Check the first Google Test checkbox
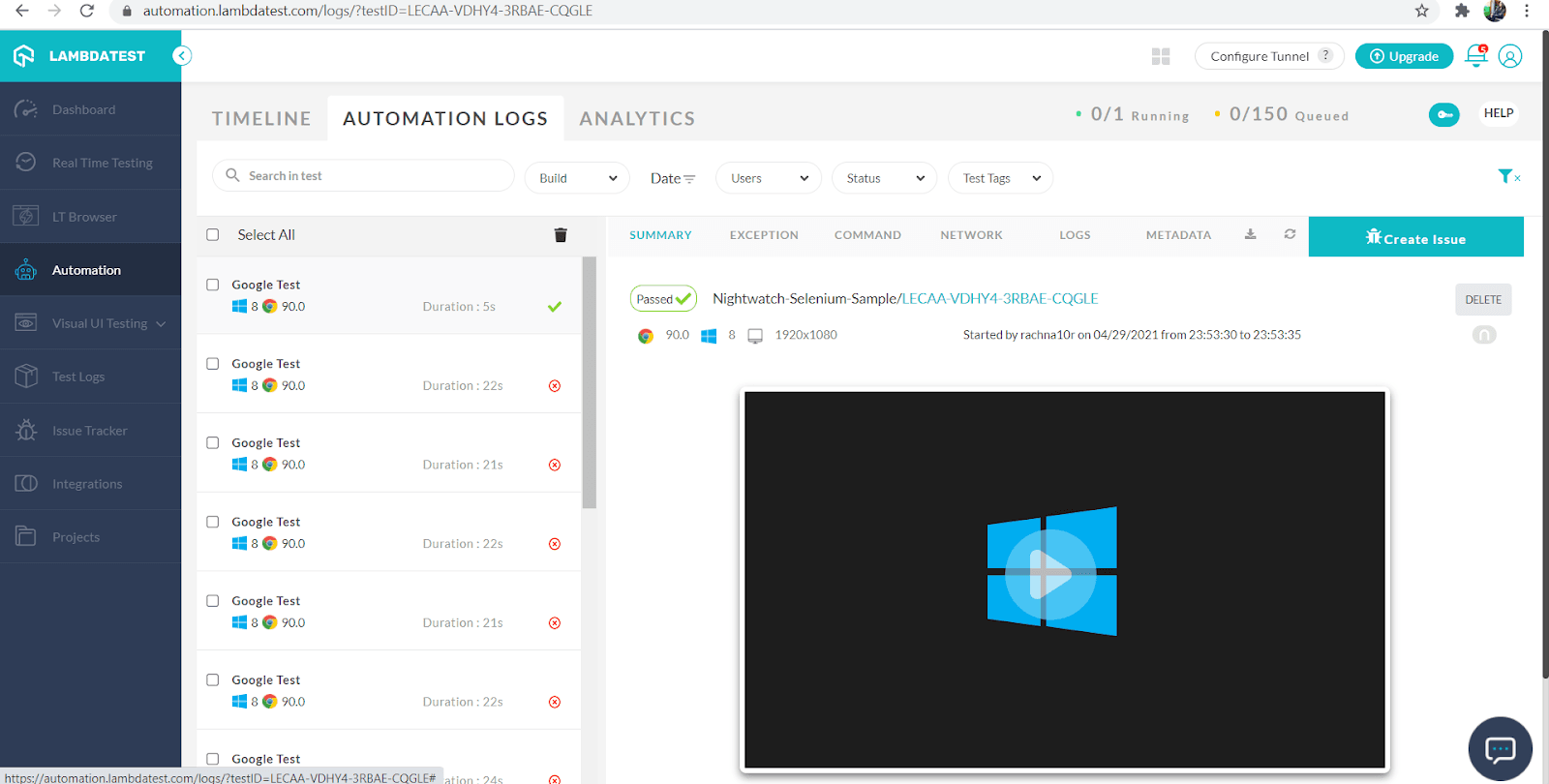The image size is (1549, 784). pos(213,285)
